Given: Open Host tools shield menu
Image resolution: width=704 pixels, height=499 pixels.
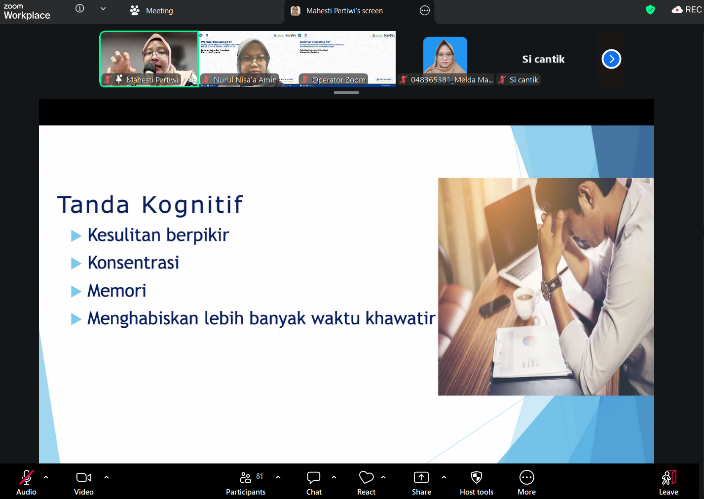Looking at the screenshot, I should tap(476, 483).
